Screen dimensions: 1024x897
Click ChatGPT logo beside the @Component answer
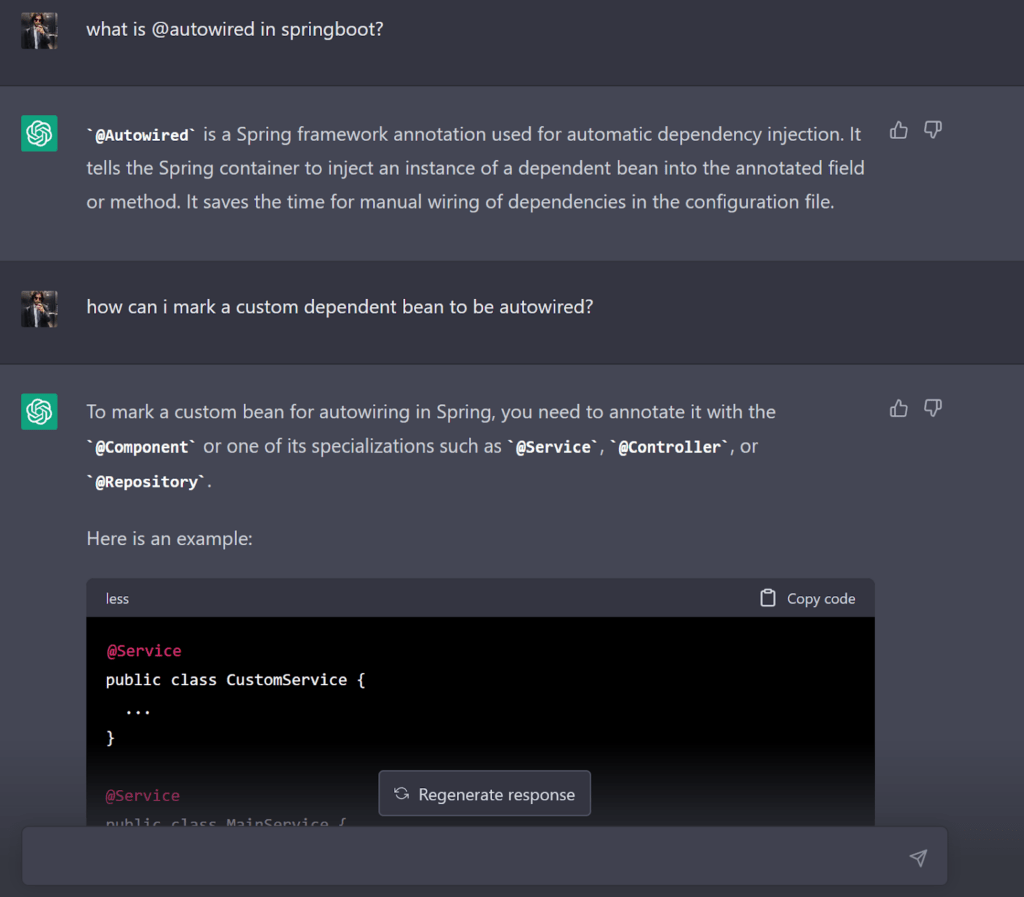coord(39,411)
